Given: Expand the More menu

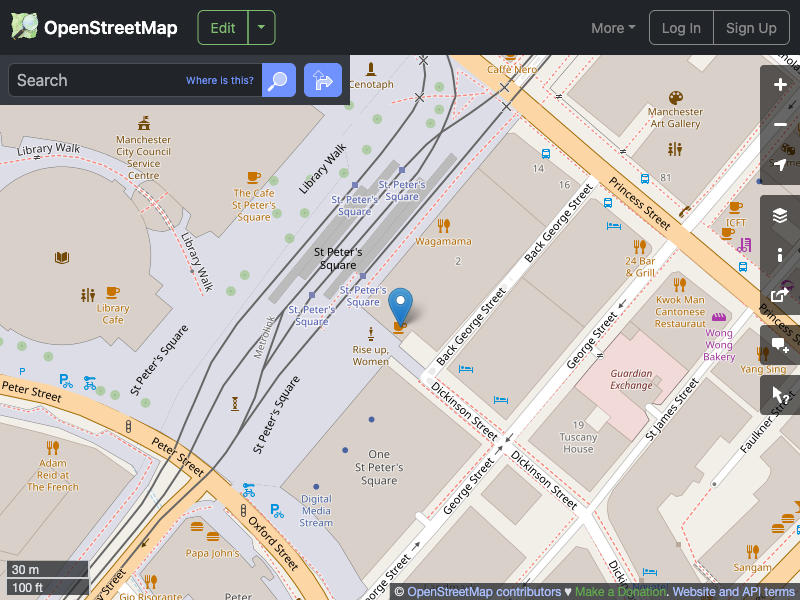Looking at the screenshot, I should point(612,28).
